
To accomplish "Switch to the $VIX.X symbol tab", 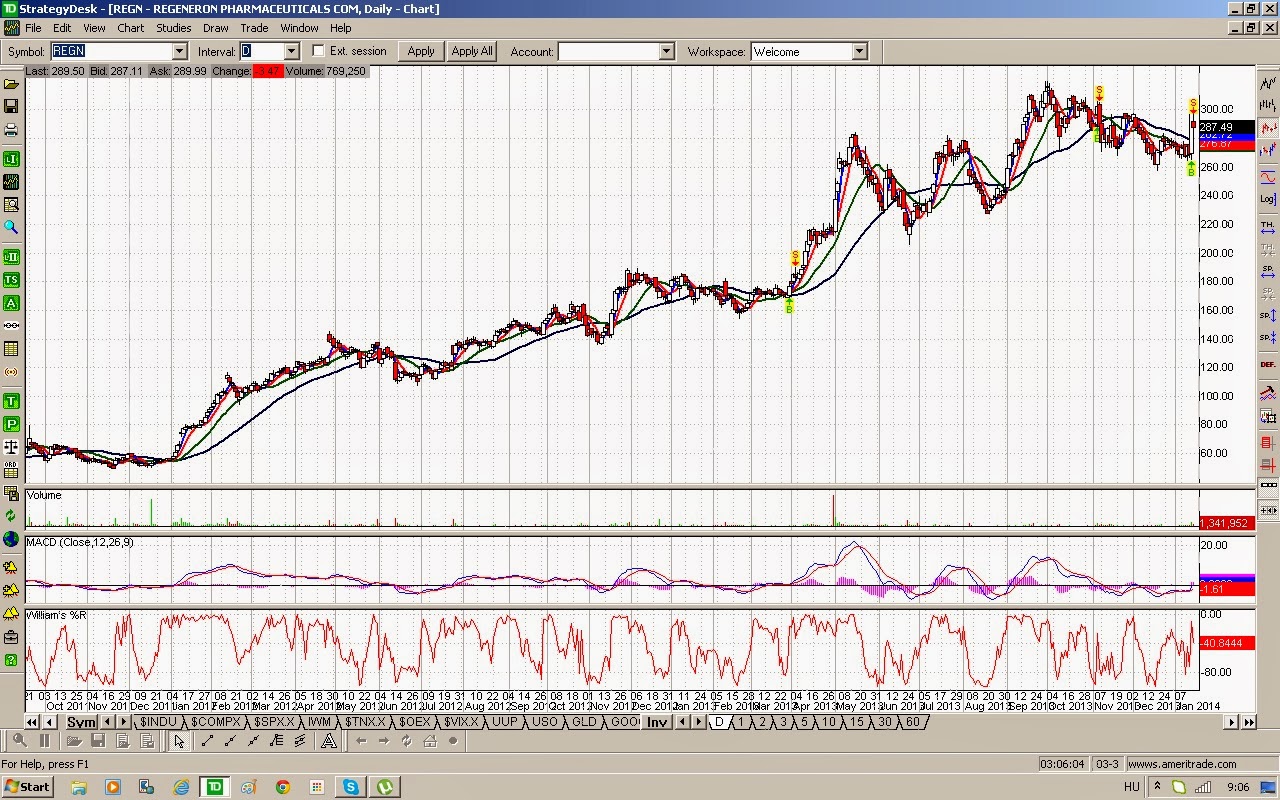I will point(461,721).
